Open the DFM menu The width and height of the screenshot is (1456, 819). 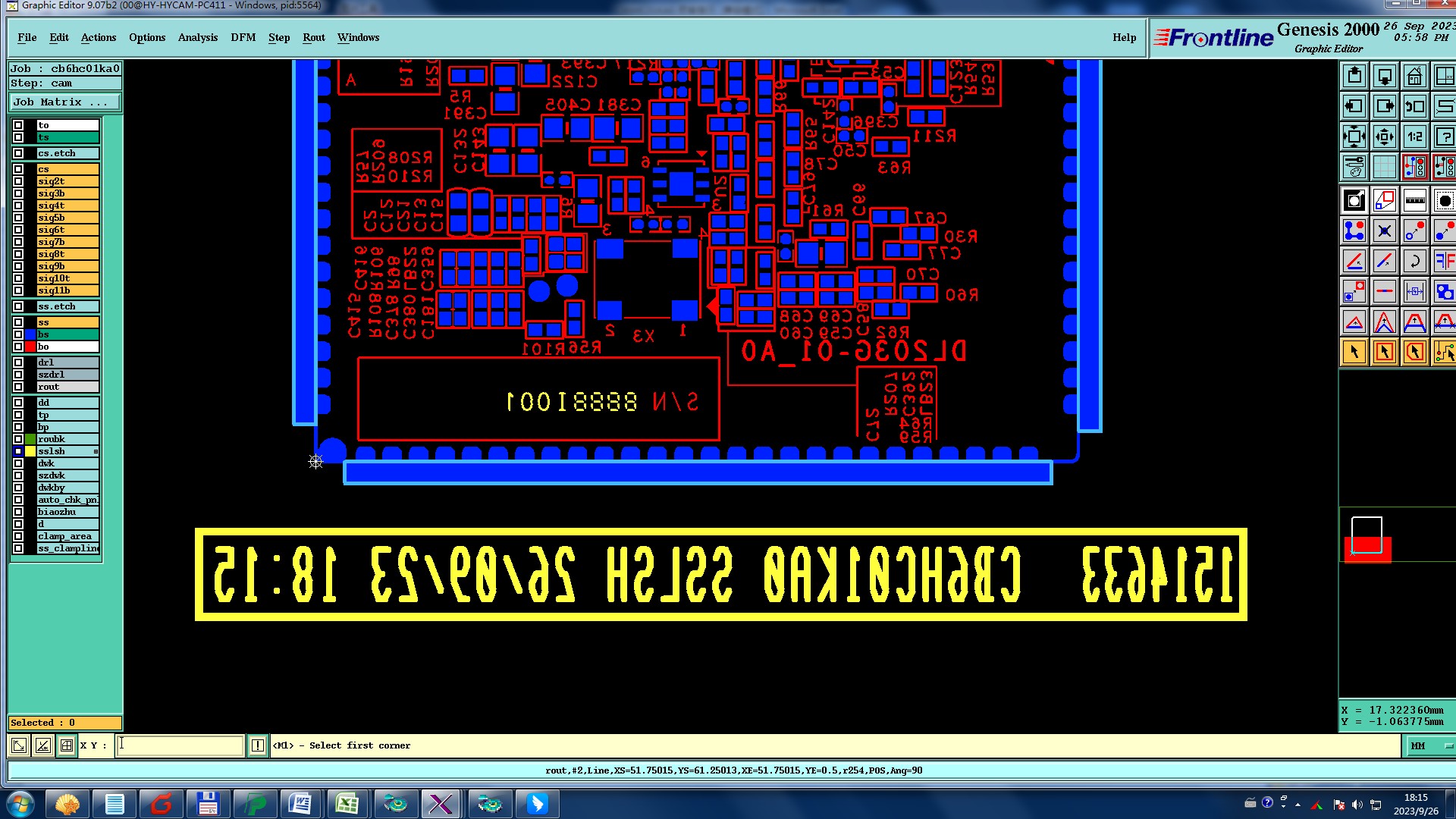click(243, 37)
